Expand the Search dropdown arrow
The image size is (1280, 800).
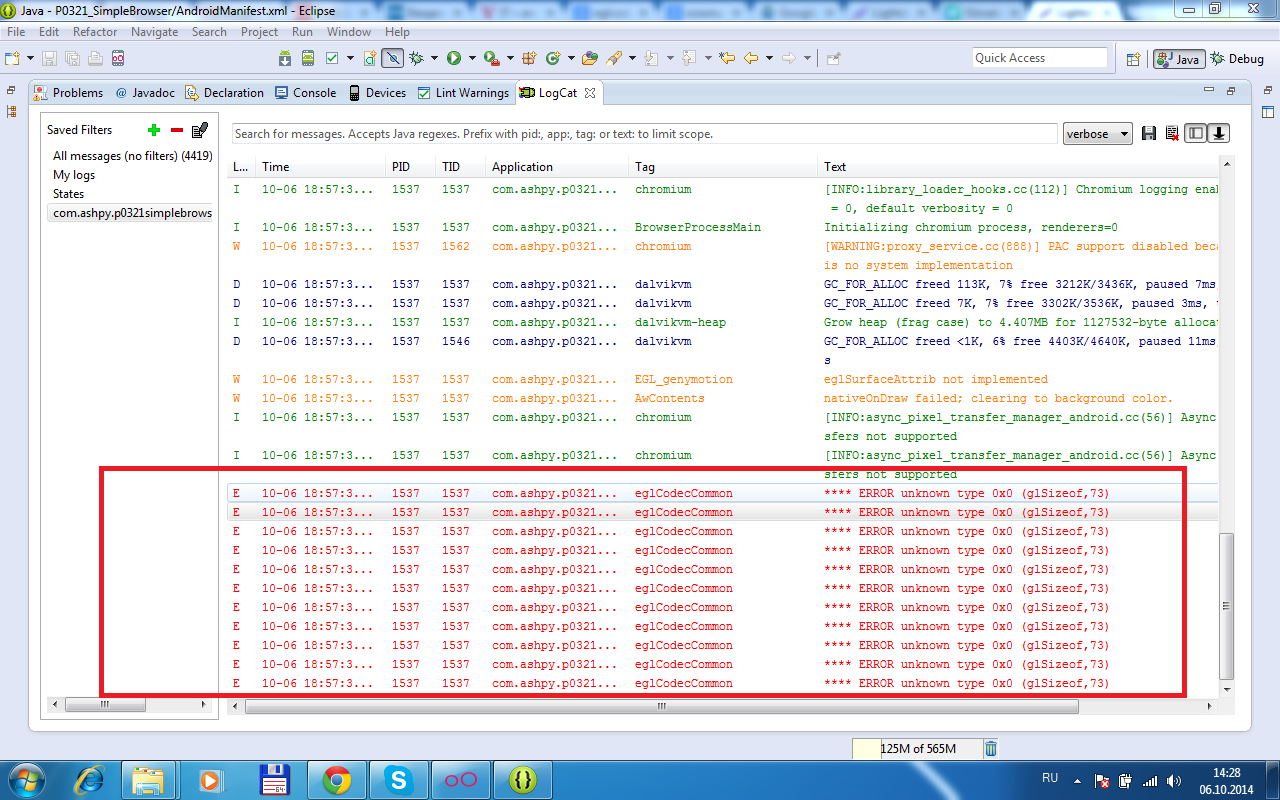pos(632,58)
